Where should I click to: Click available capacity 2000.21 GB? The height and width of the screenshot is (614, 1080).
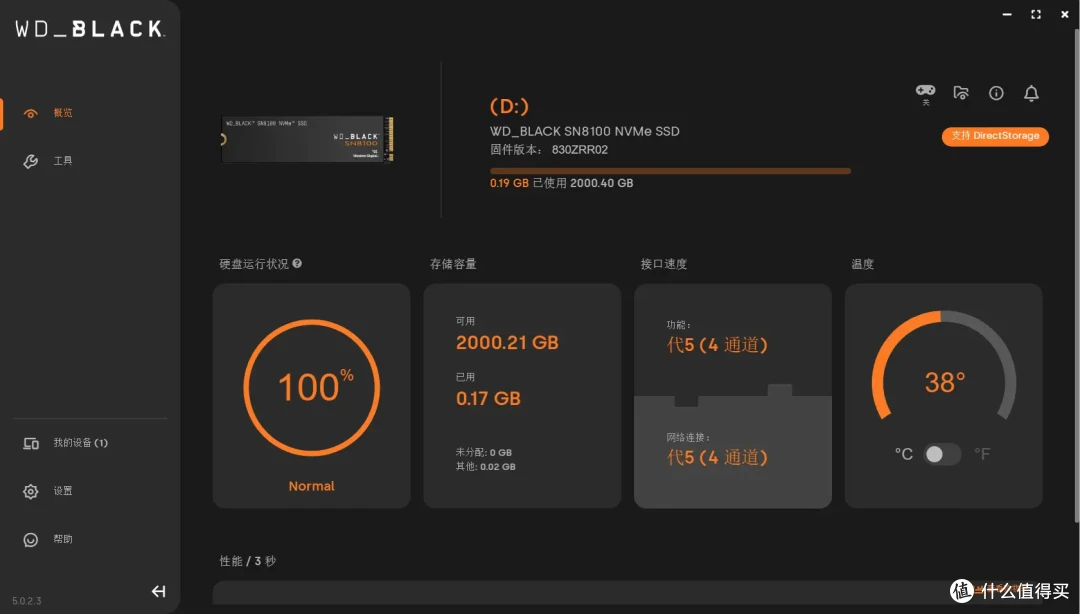pyautogui.click(x=507, y=342)
